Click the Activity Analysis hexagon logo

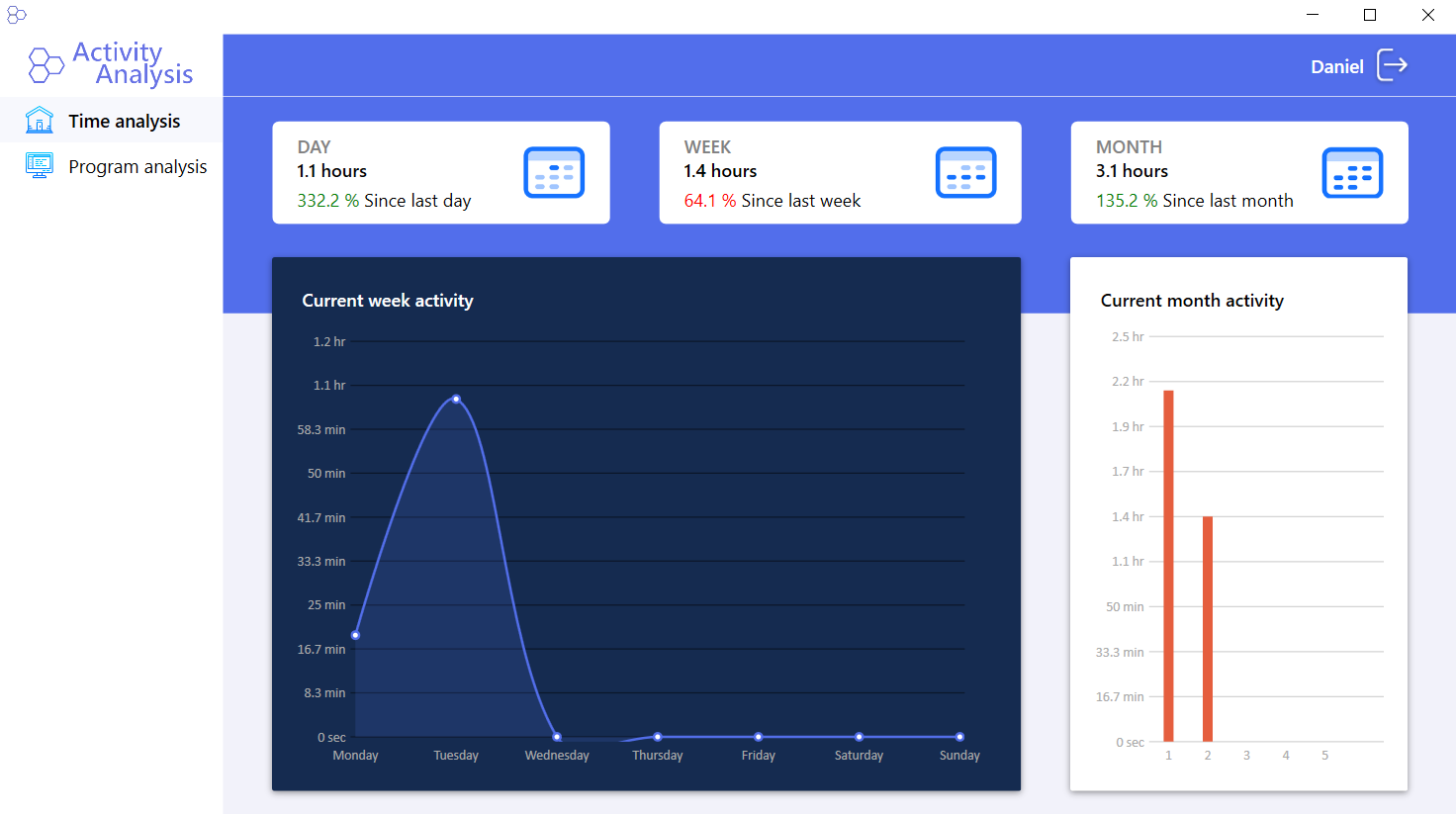tap(45, 65)
